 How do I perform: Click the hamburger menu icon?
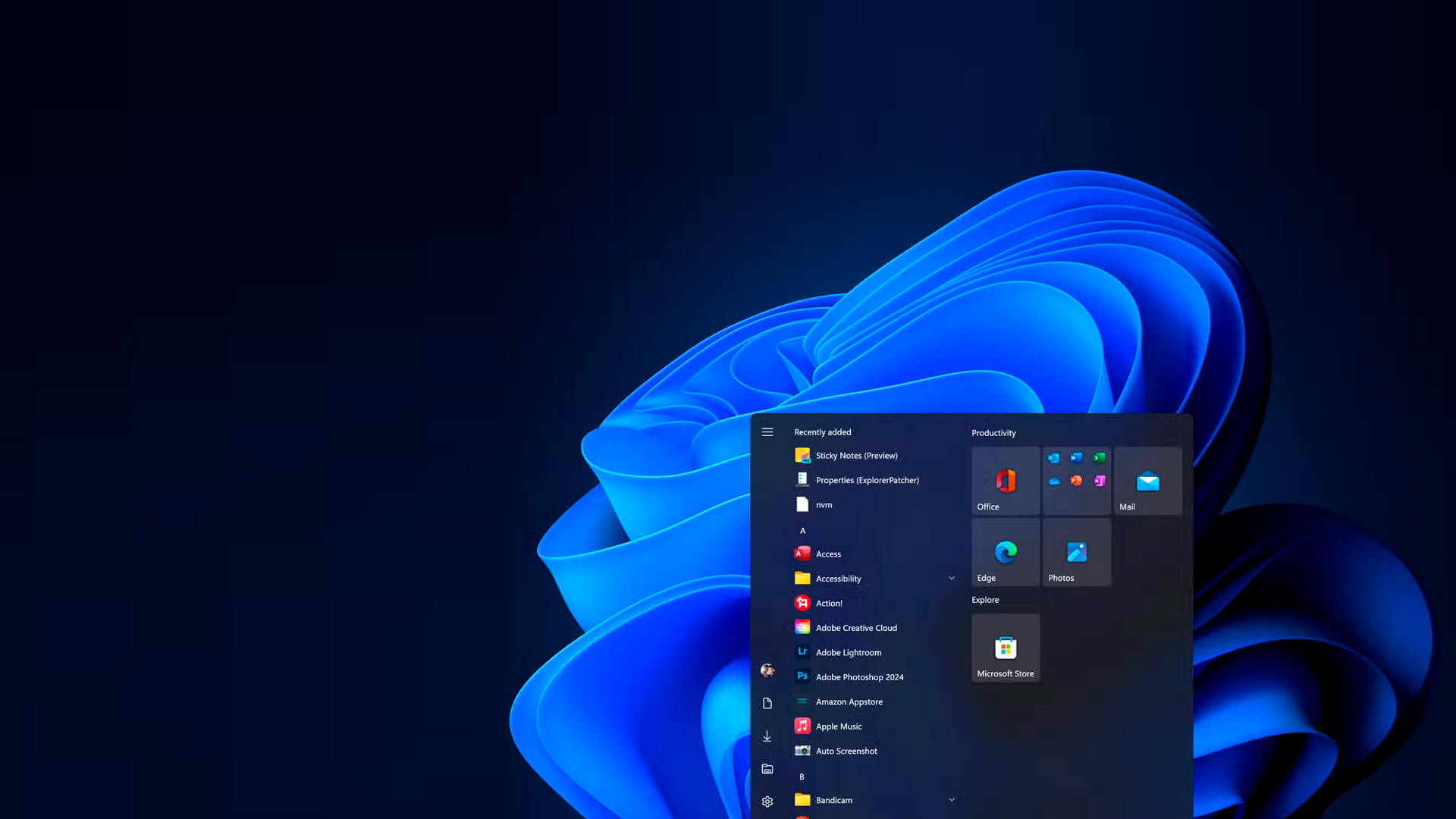tap(767, 432)
